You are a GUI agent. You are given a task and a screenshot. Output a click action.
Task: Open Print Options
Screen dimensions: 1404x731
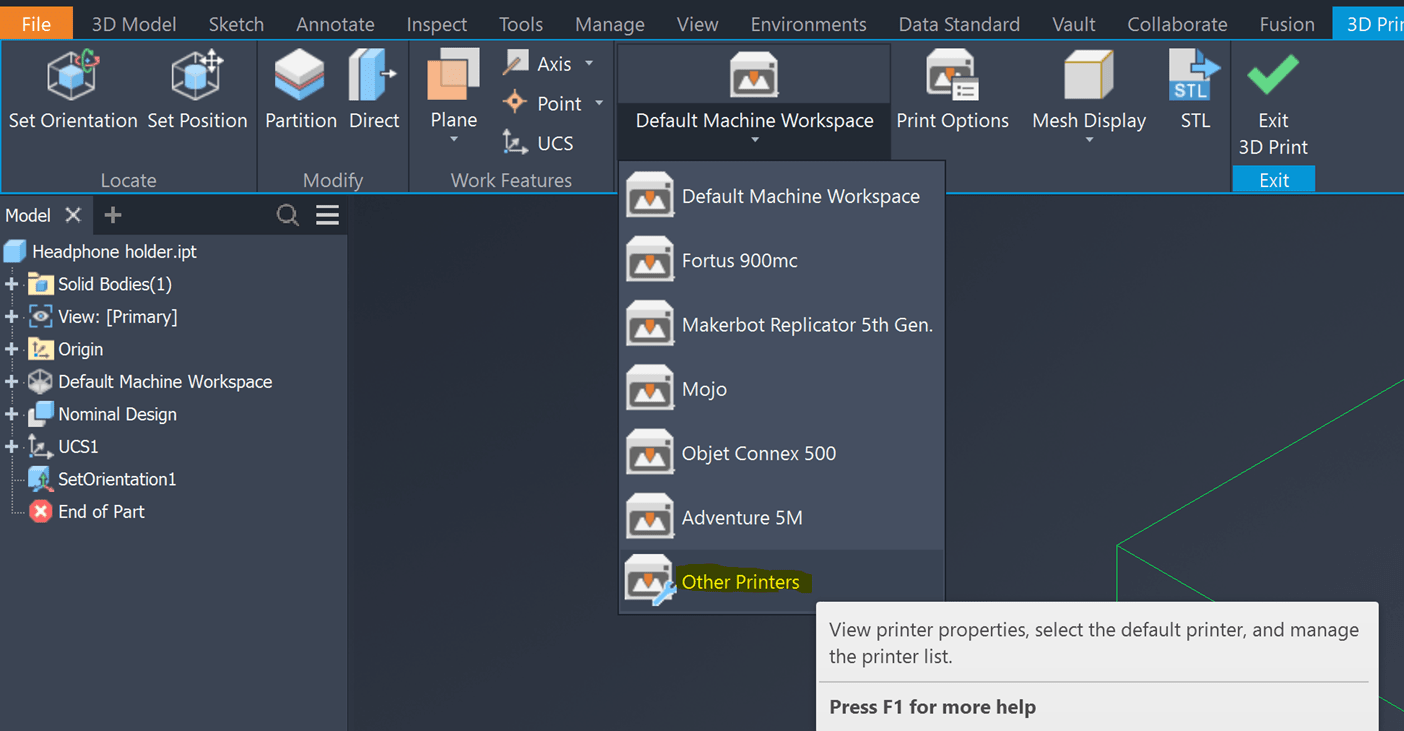point(952,92)
